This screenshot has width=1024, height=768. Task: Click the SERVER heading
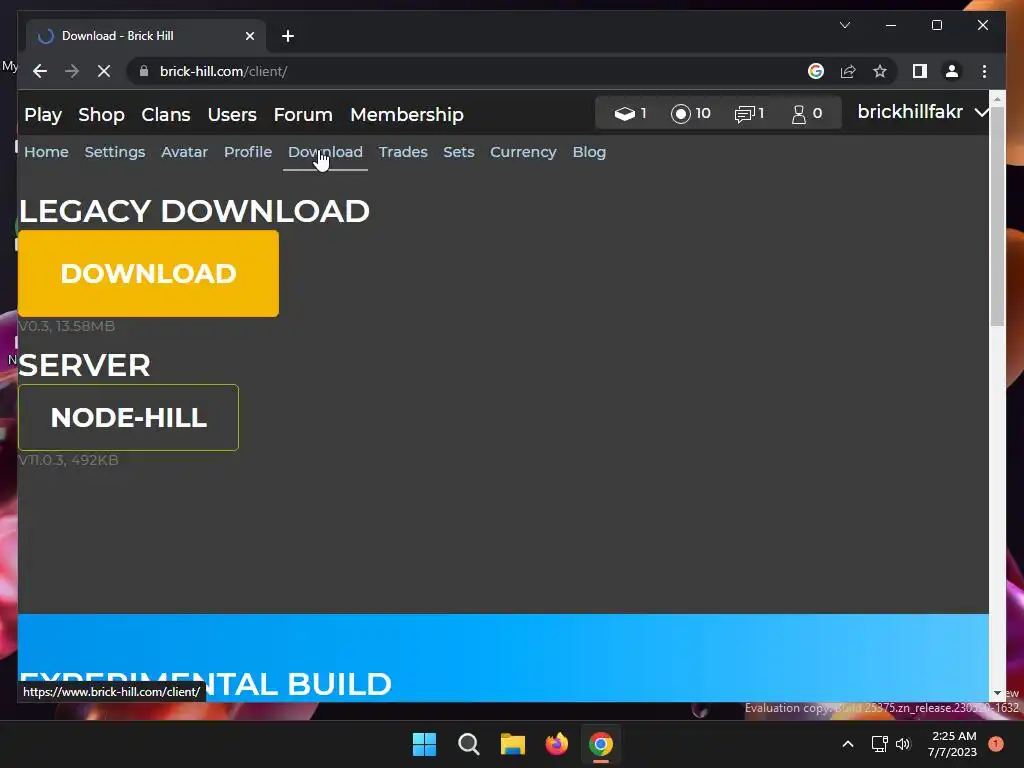tap(84, 365)
